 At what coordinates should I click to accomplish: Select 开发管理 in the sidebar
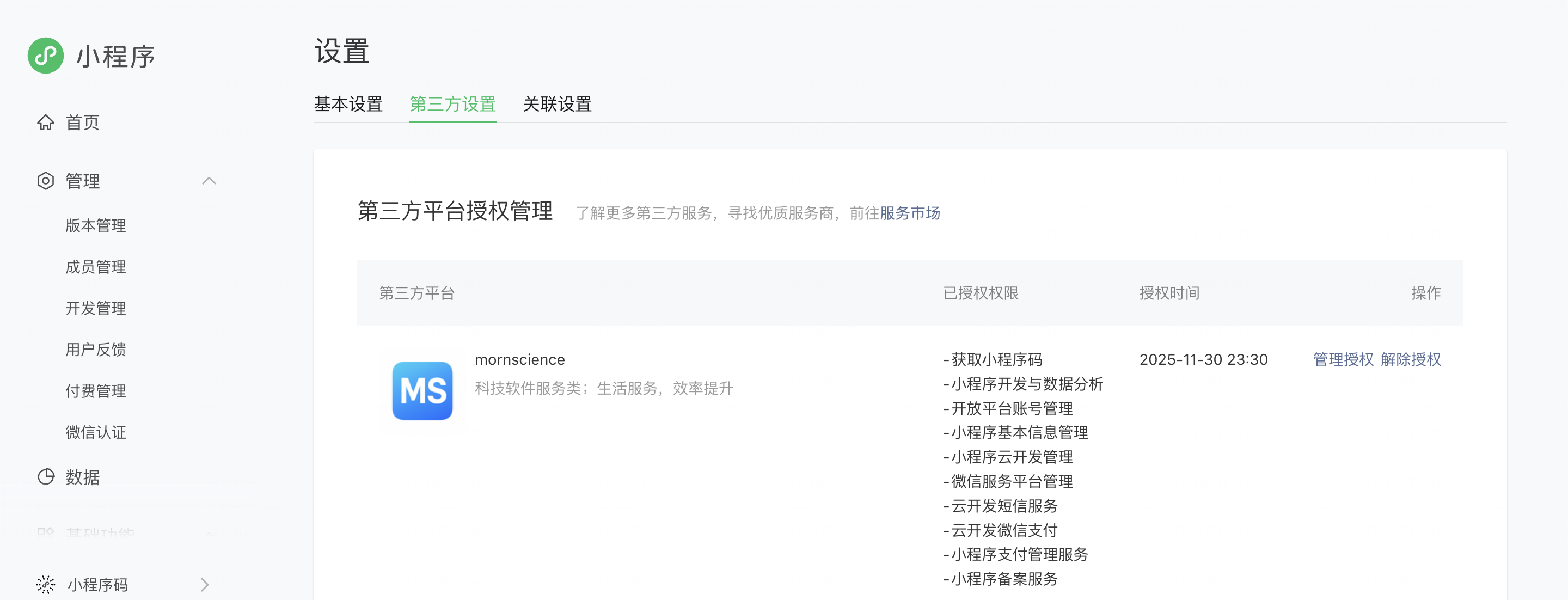[x=96, y=309]
